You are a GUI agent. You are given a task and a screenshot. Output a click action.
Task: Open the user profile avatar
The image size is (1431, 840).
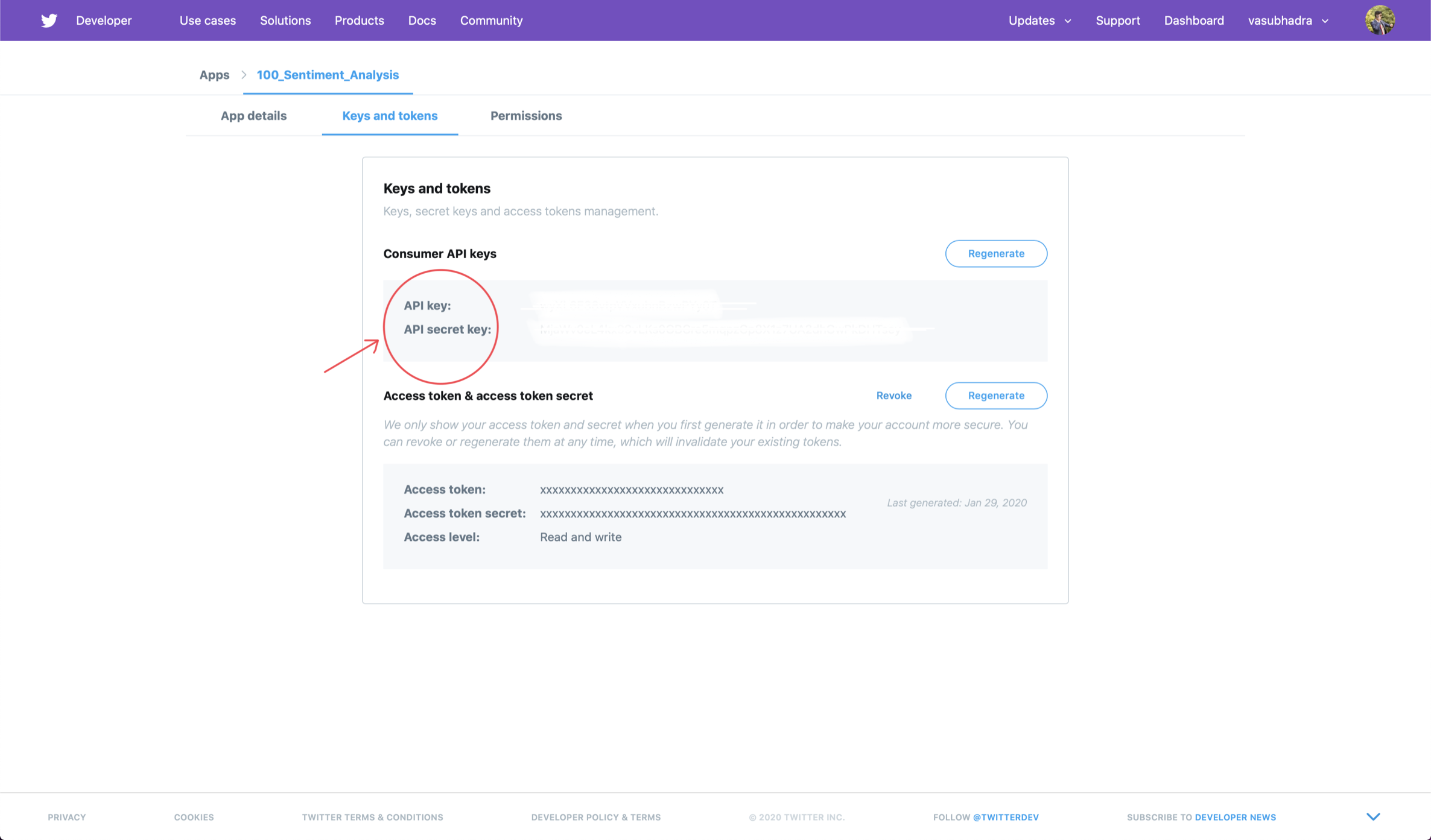click(x=1379, y=21)
